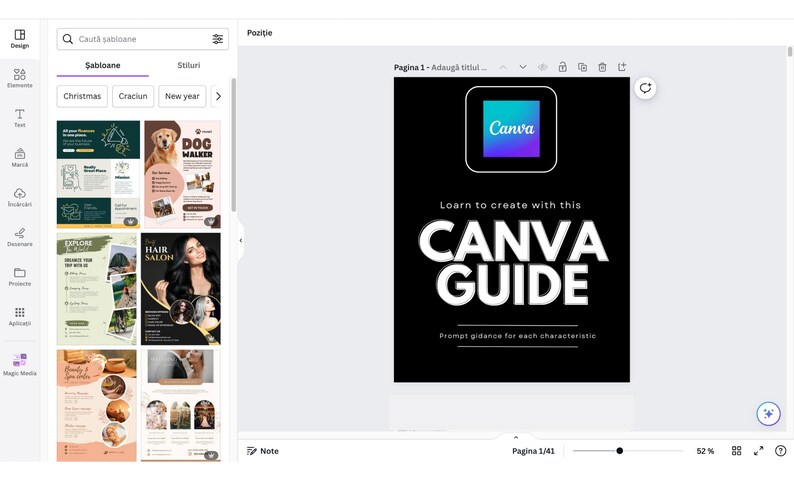Image resolution: width=794 pixels, height=496 pixels.
Task: Switch to the Stiluri tab
Action: point(189,65)
